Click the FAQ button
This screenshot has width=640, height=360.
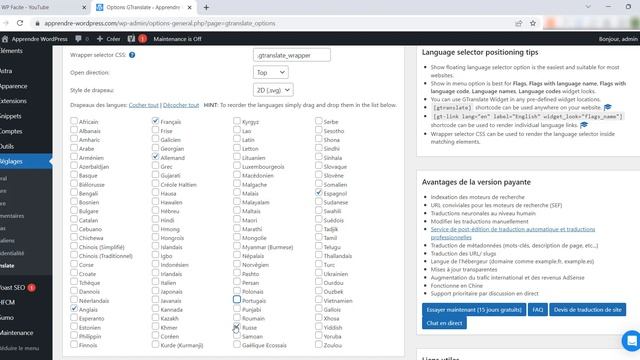tap(538, 309)
